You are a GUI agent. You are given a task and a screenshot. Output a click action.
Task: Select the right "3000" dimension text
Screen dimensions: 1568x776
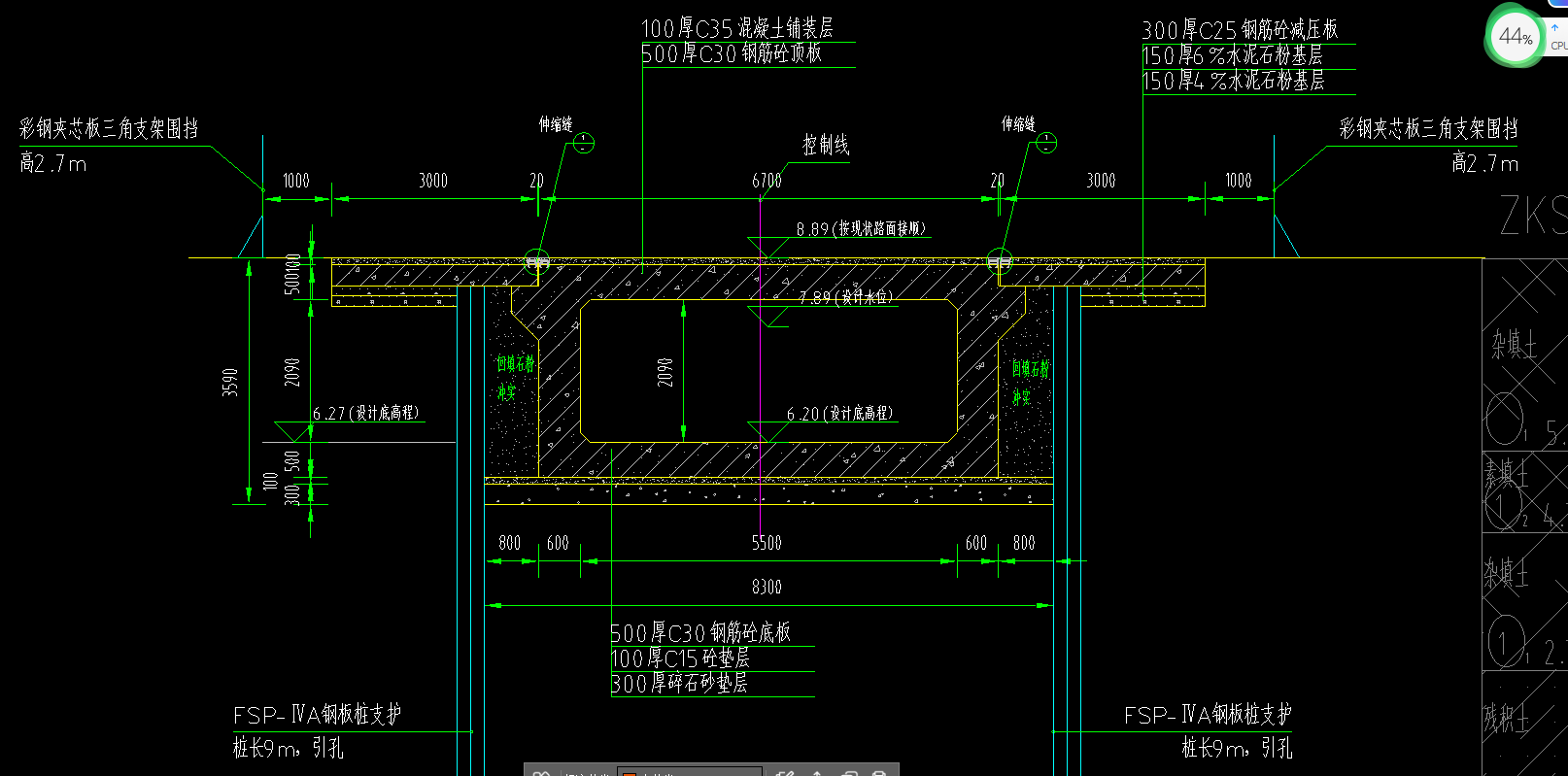point(1101,181)
